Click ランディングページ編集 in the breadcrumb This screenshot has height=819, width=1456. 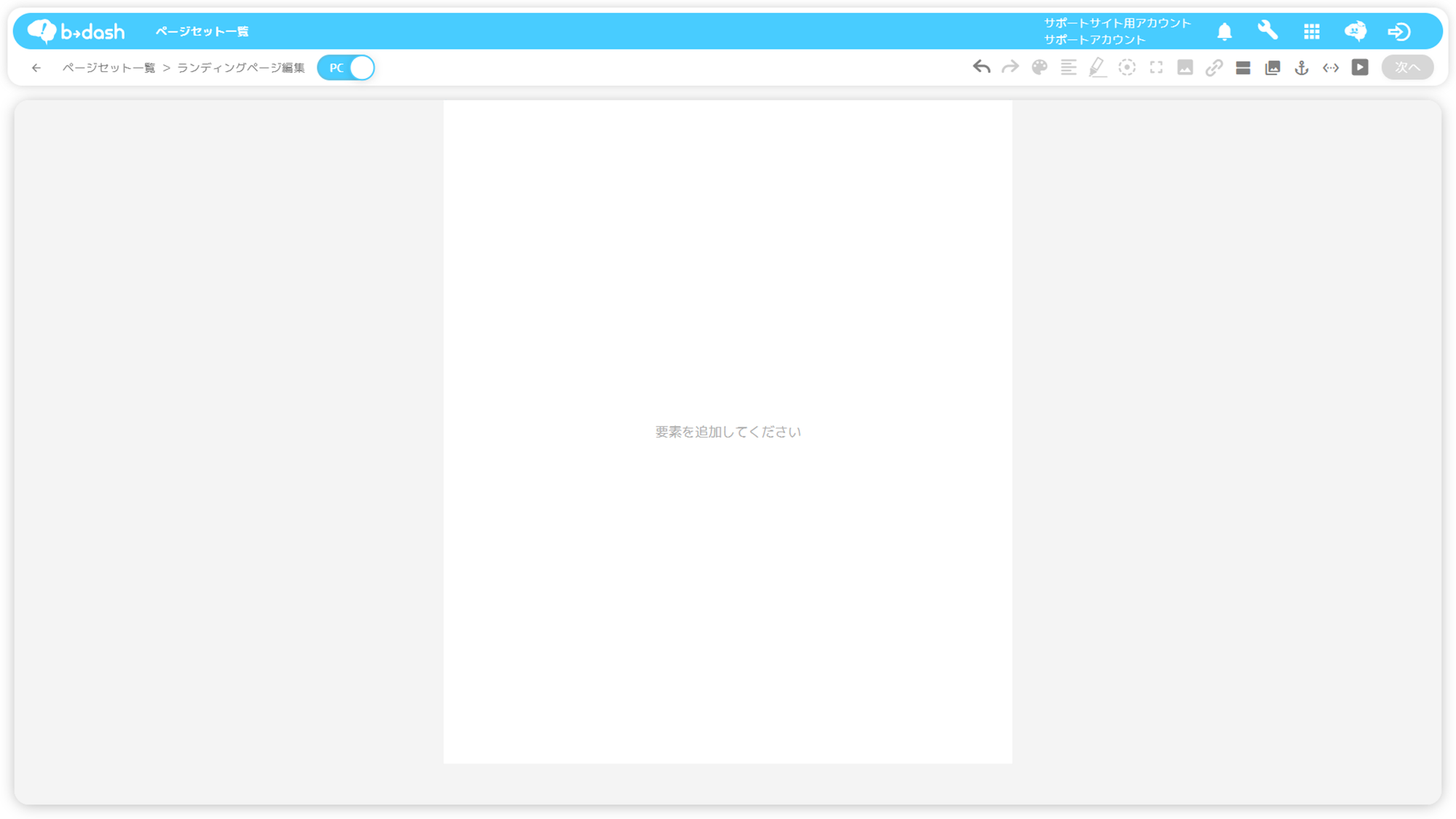tap(241, 68)
